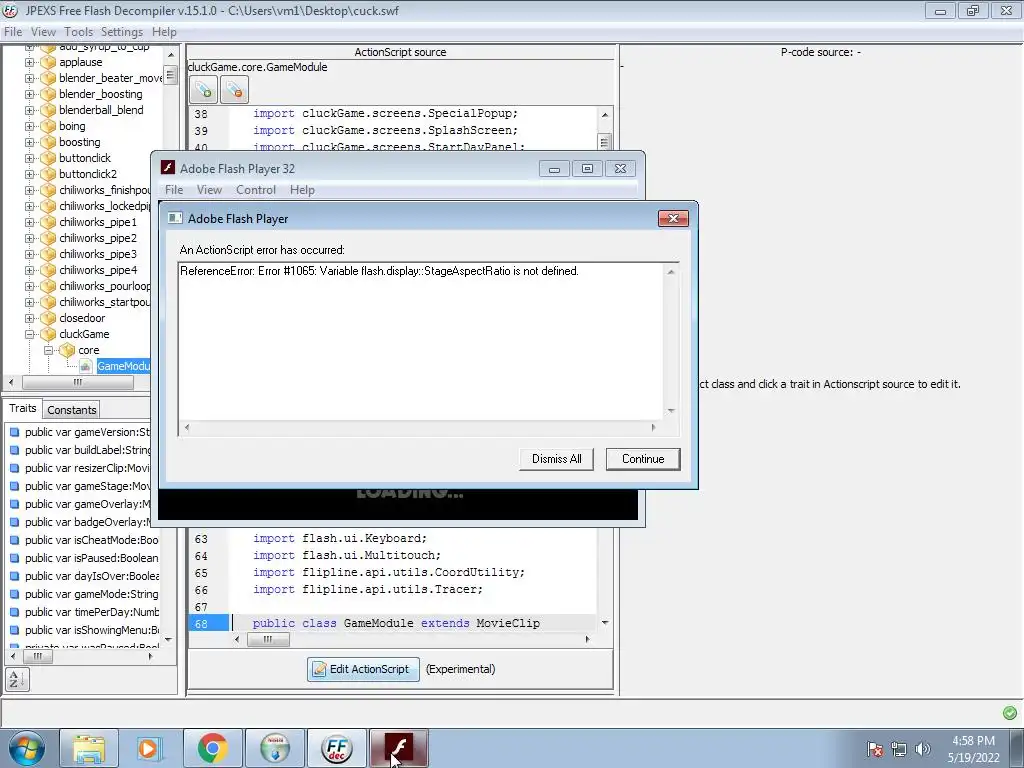The height and width of the screenshot is (768, 1024).
Task: Open the Flash Player Control menu
Action: coord(255,190)
